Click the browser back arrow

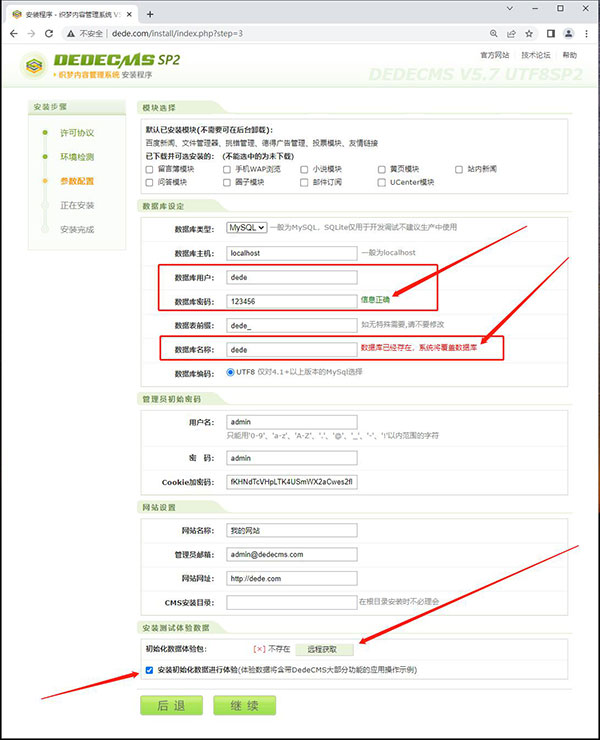point(14,34)
